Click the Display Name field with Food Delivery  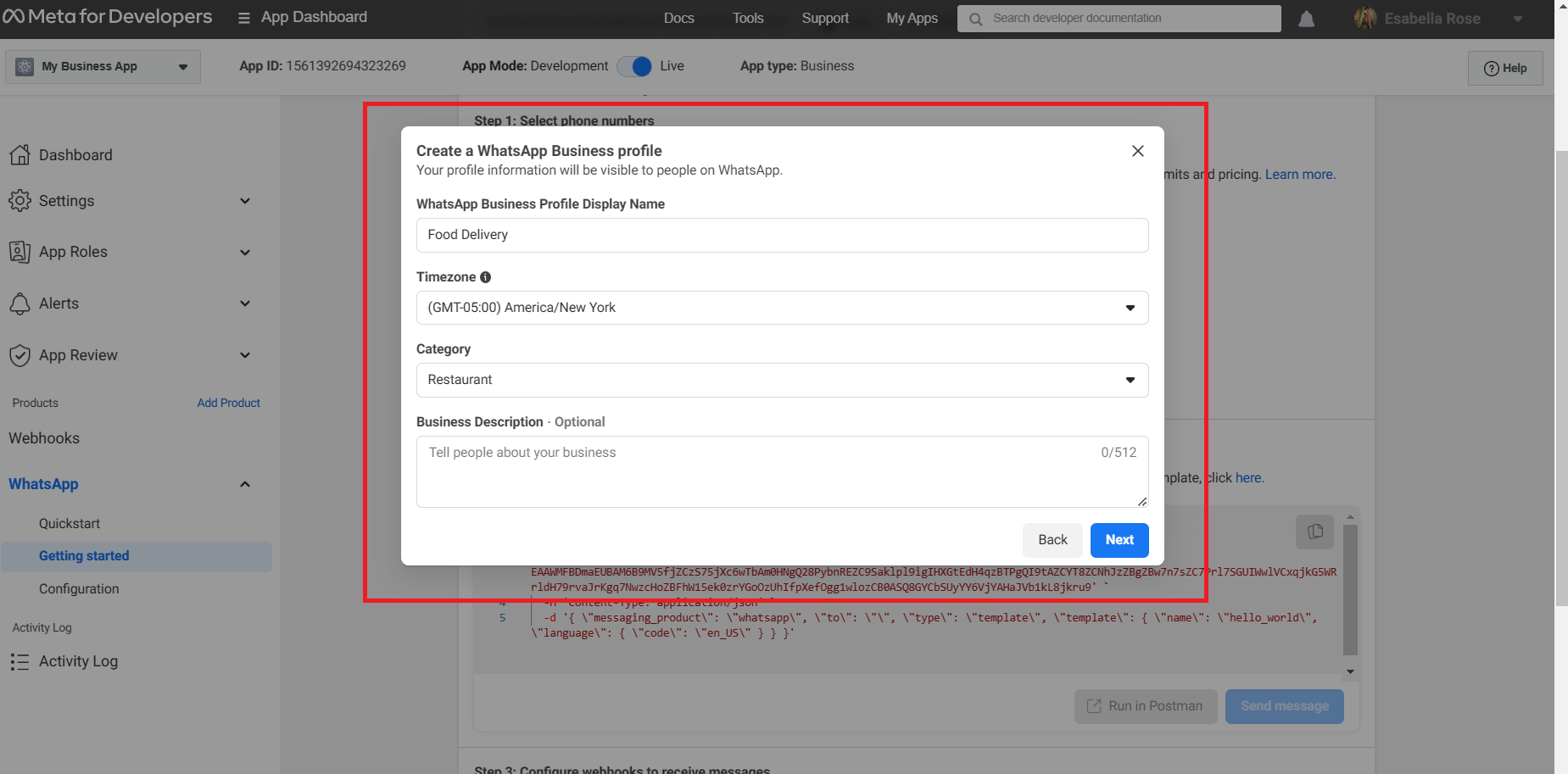[x=782, y=235]
